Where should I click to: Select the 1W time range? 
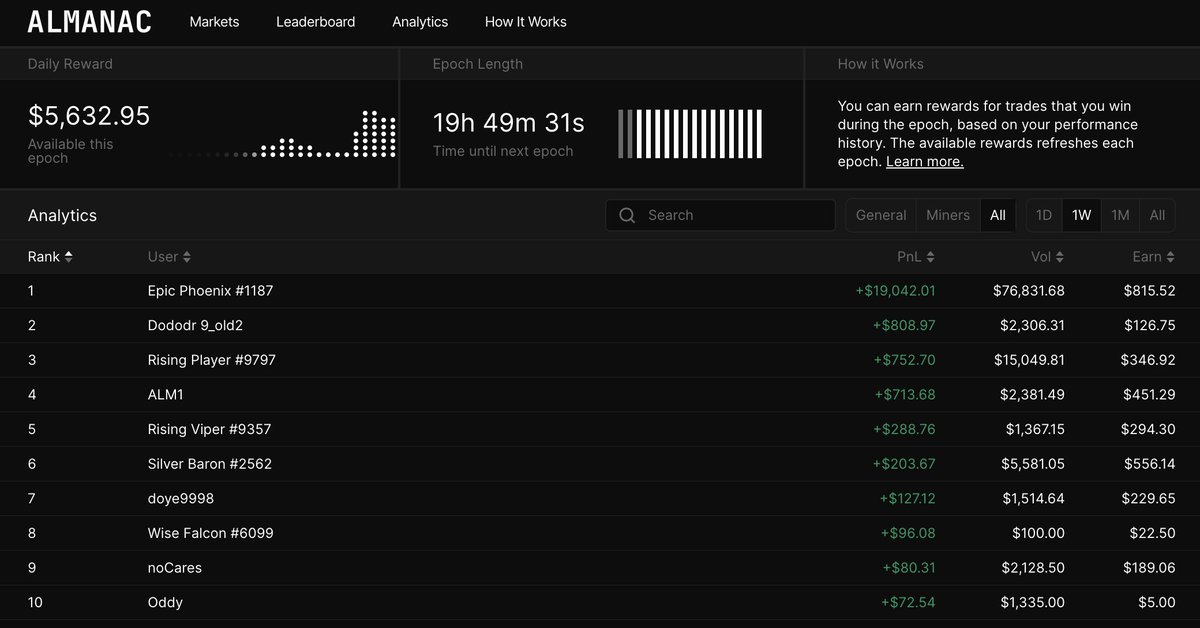[1081, 215]
